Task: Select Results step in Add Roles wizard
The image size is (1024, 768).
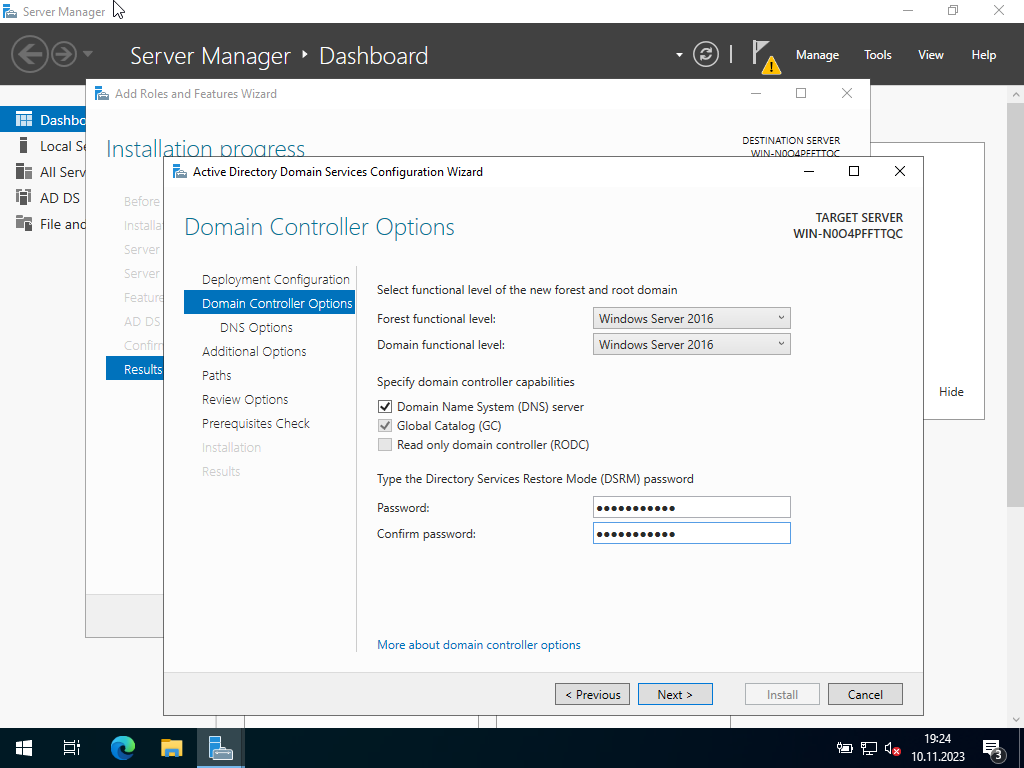Action: click(135, 369)
